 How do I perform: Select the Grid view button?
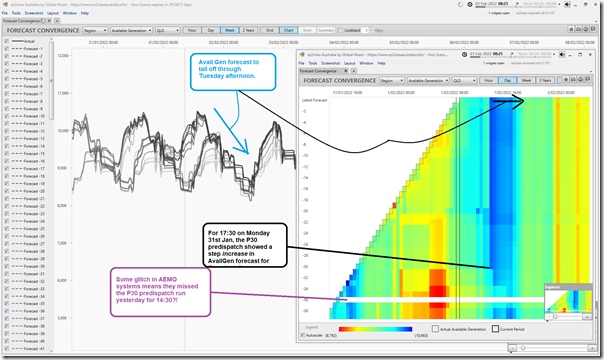tap(270, 30)
